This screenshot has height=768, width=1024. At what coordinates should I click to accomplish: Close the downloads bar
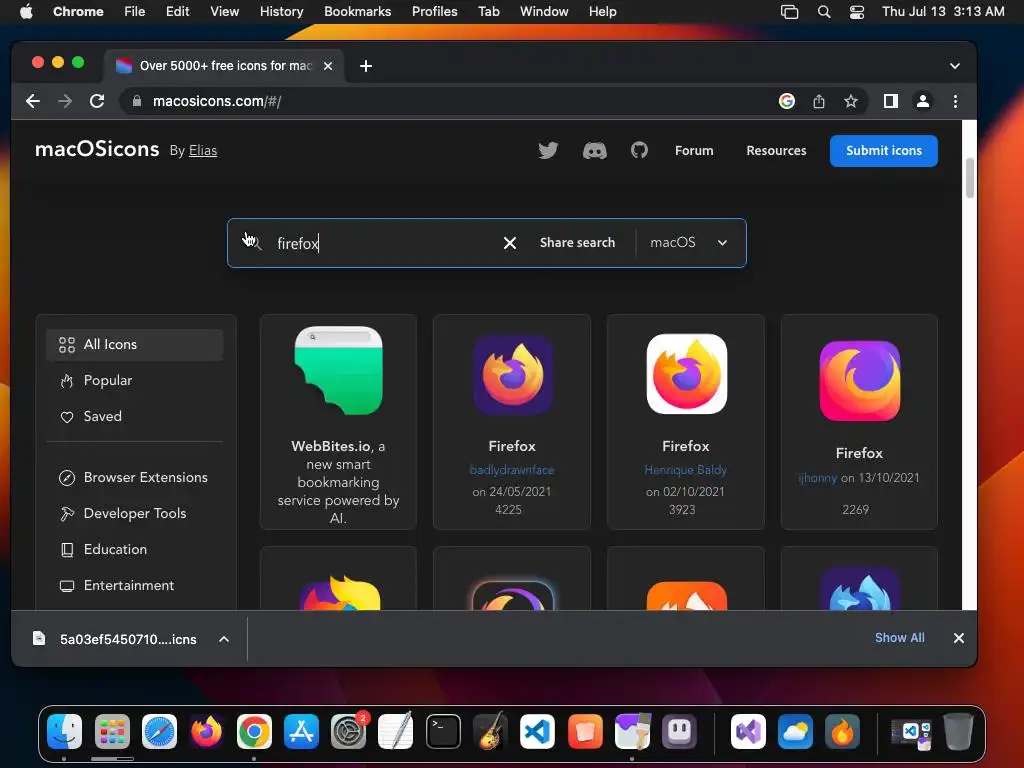click(x=959, y=638)
